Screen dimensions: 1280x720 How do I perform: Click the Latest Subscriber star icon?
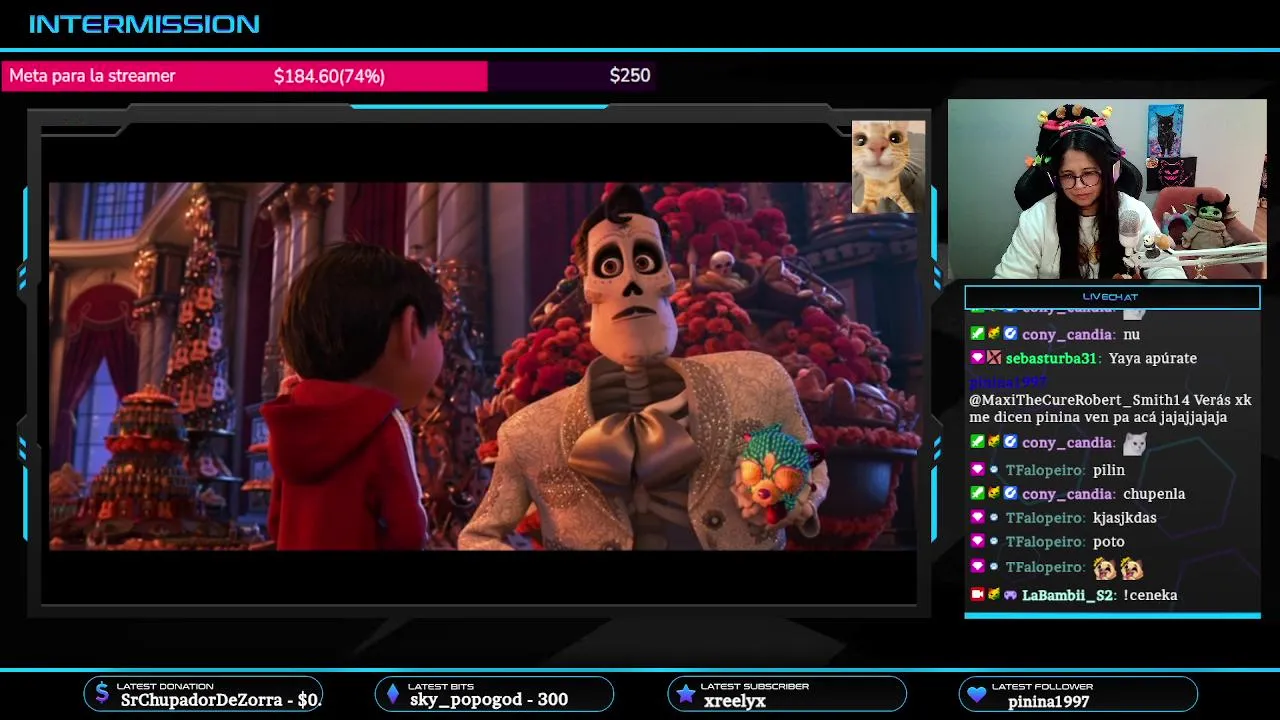pos(685,693)
